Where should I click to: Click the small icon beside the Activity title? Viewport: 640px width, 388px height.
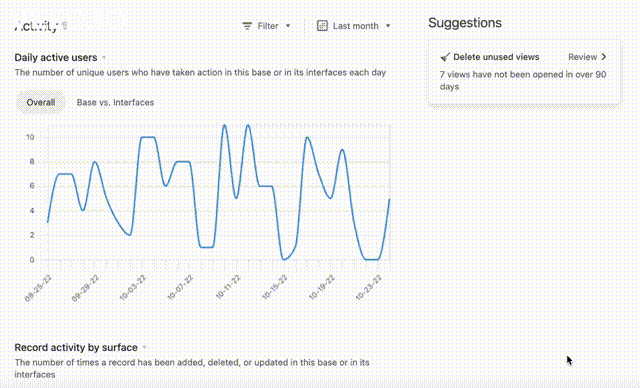point(64,26)
